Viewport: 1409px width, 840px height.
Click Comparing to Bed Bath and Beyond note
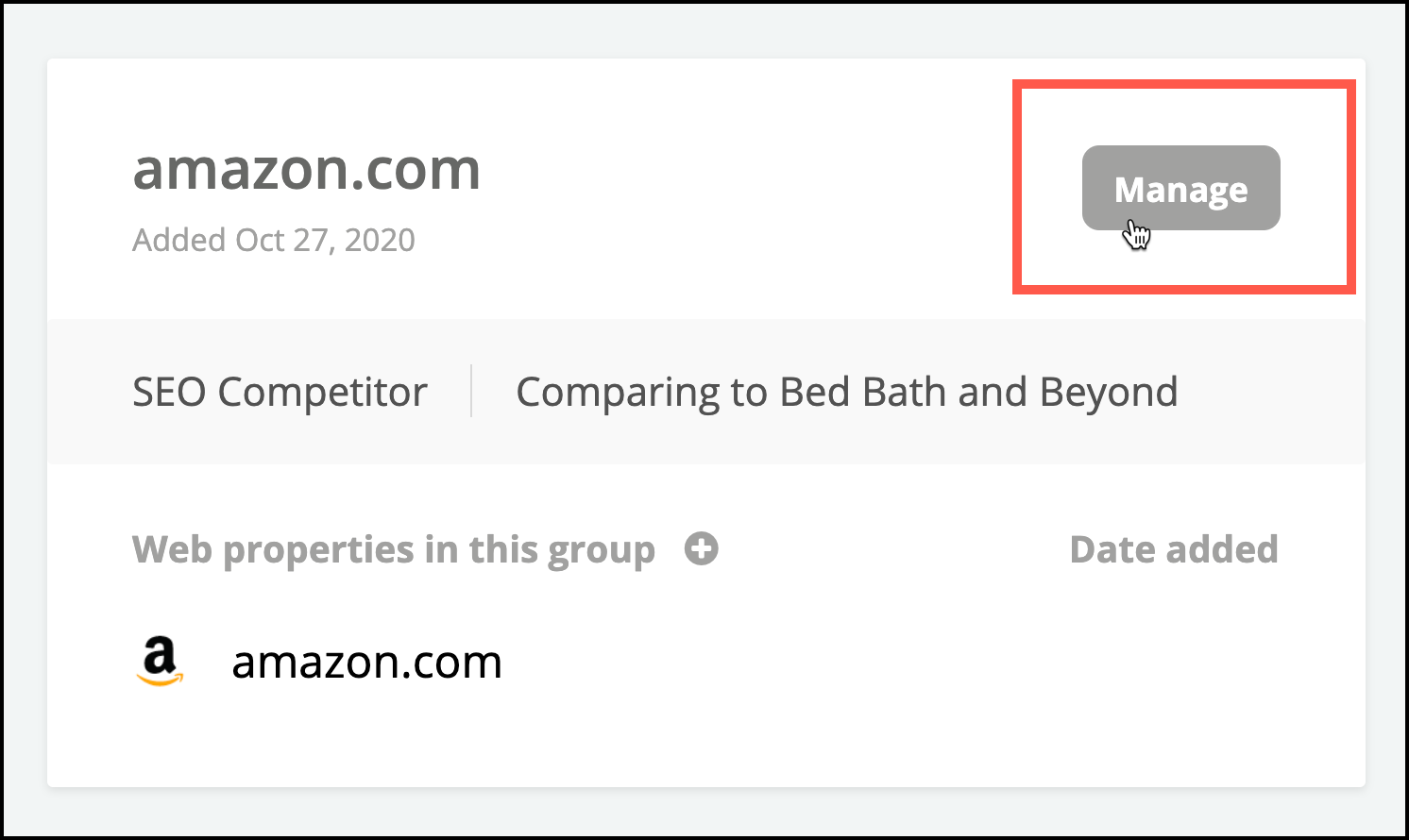coord(847,392)
